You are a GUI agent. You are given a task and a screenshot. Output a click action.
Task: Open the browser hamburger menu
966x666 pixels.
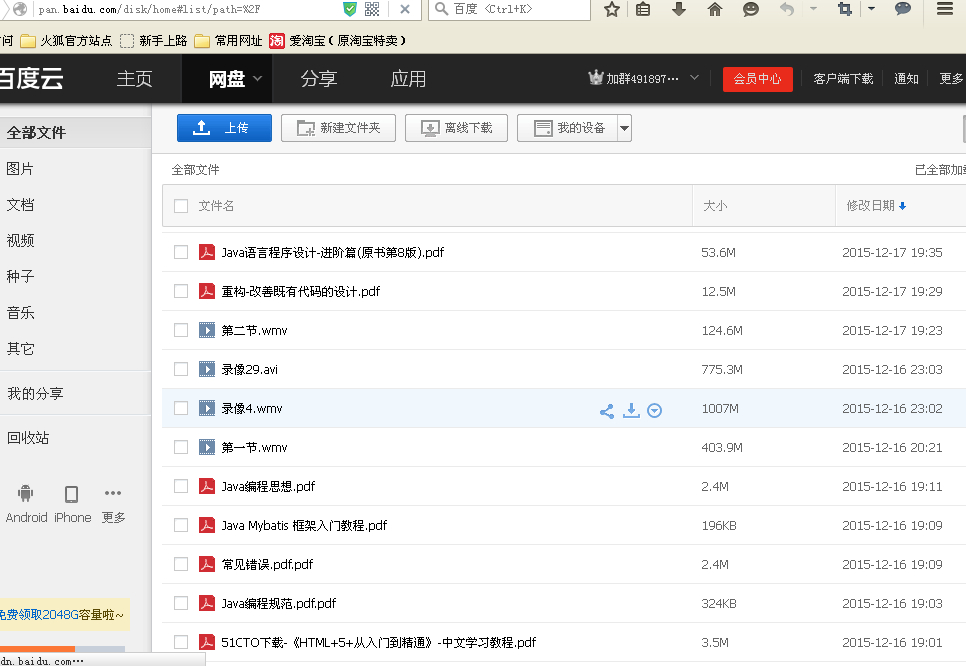tap(945, 9)
